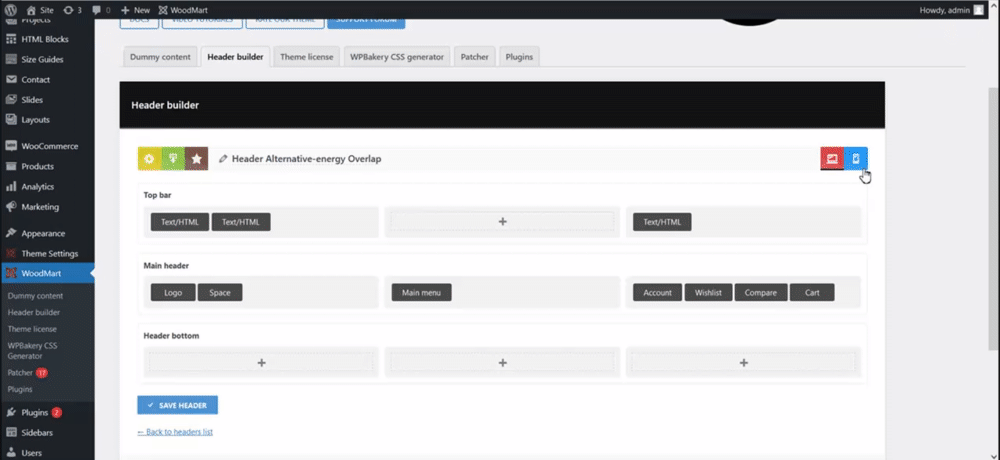The height and width of the screenshot is (460, 1000).
Task: Switch to WPBakery CSS generator tab
Action: click(x=397, y=57)
